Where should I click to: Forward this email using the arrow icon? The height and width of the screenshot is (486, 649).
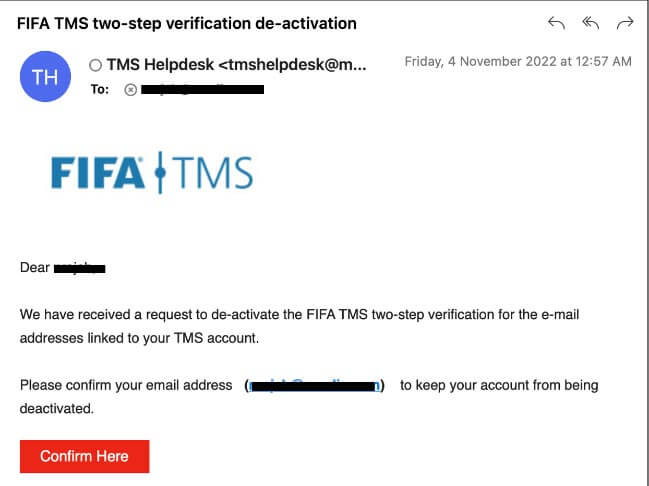[626, 22]
